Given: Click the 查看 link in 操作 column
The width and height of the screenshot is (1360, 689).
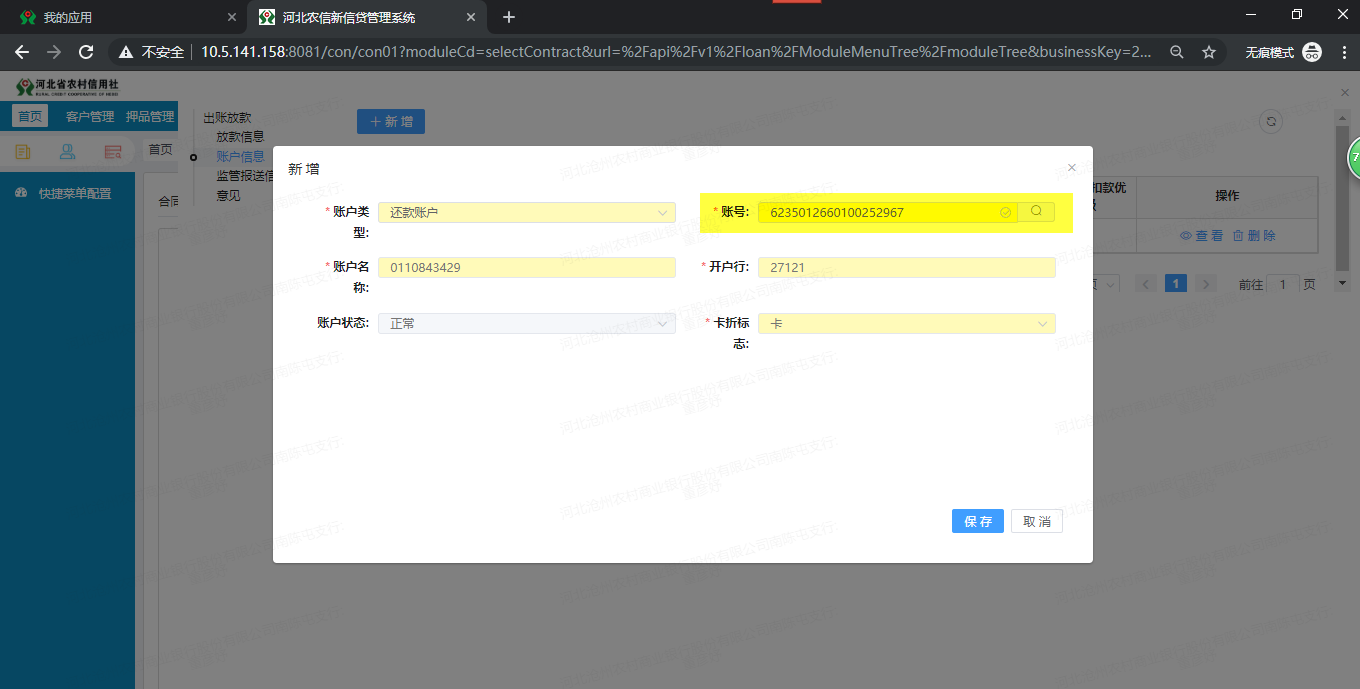Looking at the screenshot, I should click(1201, 236).
